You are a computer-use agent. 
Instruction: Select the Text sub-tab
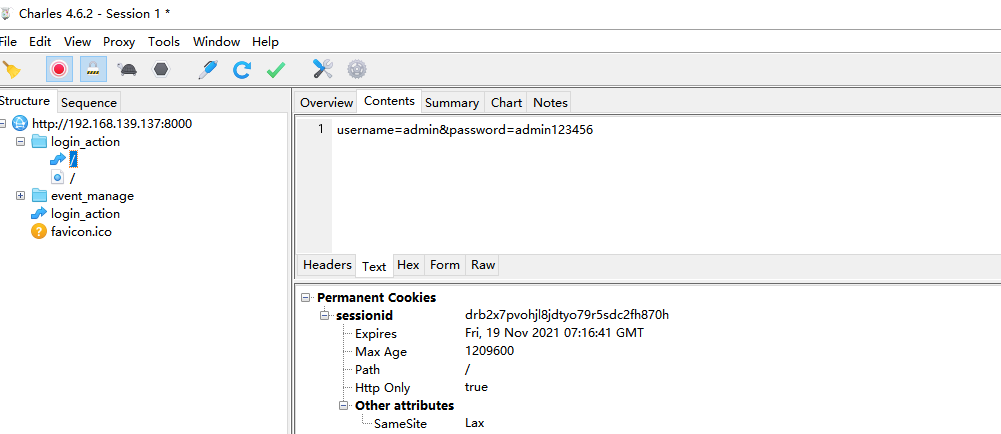click(x=374, y=267)
